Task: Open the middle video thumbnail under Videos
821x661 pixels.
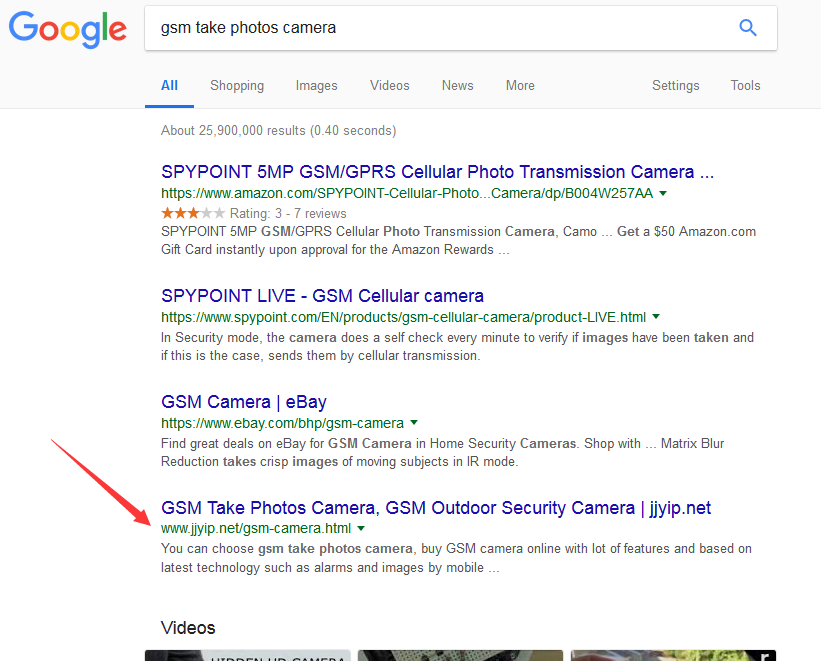Action: tap(460, 655)
